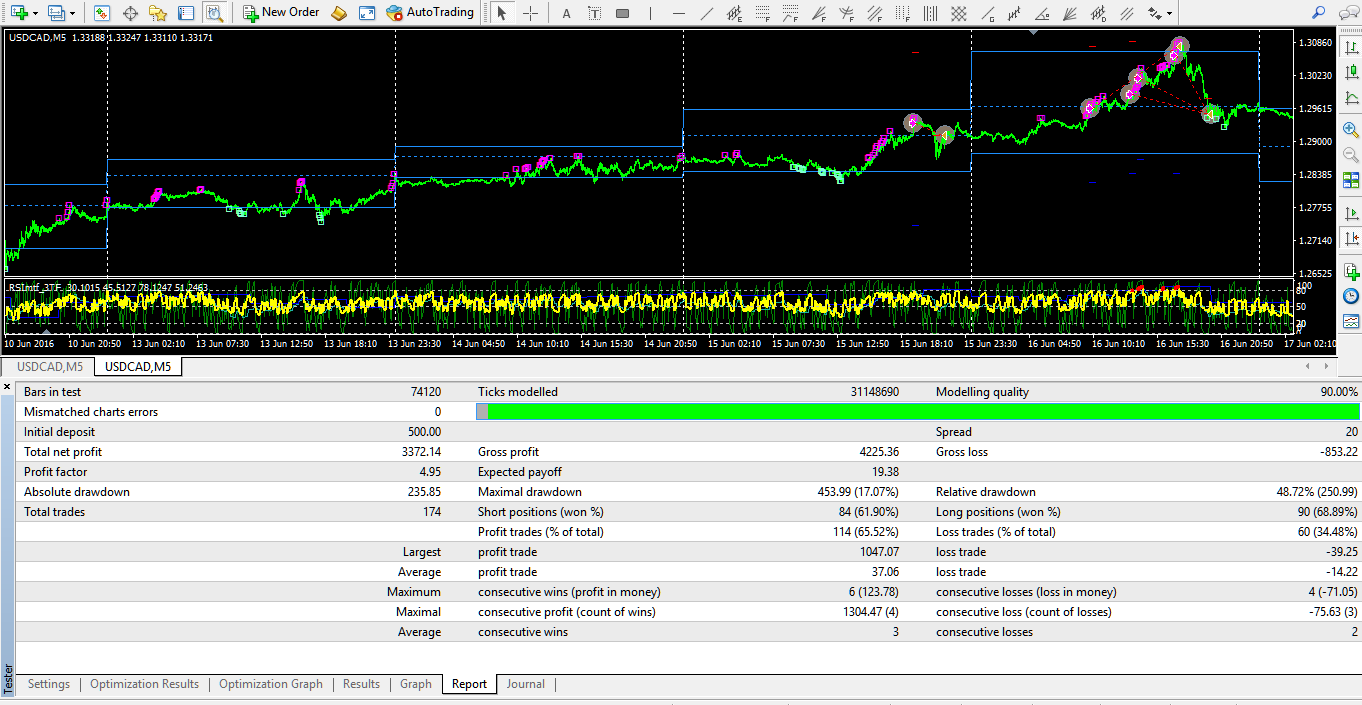Select the Fibonacci Fan tool
This screenshot has height=705, width=1362.
pyautogui.click(x=818, y=13)
